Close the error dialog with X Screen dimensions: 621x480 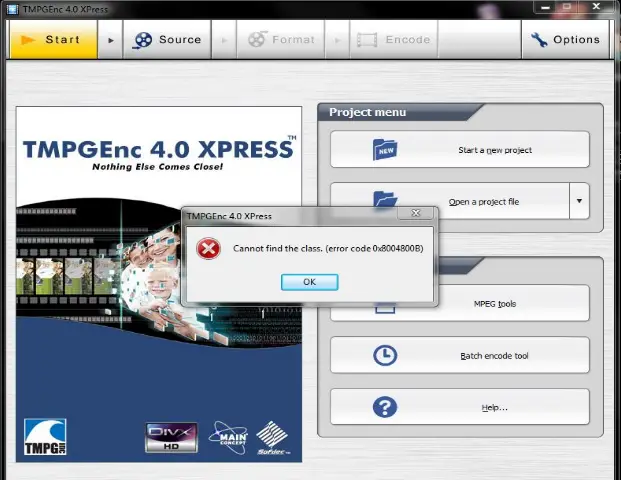click(x=416, y=214)
